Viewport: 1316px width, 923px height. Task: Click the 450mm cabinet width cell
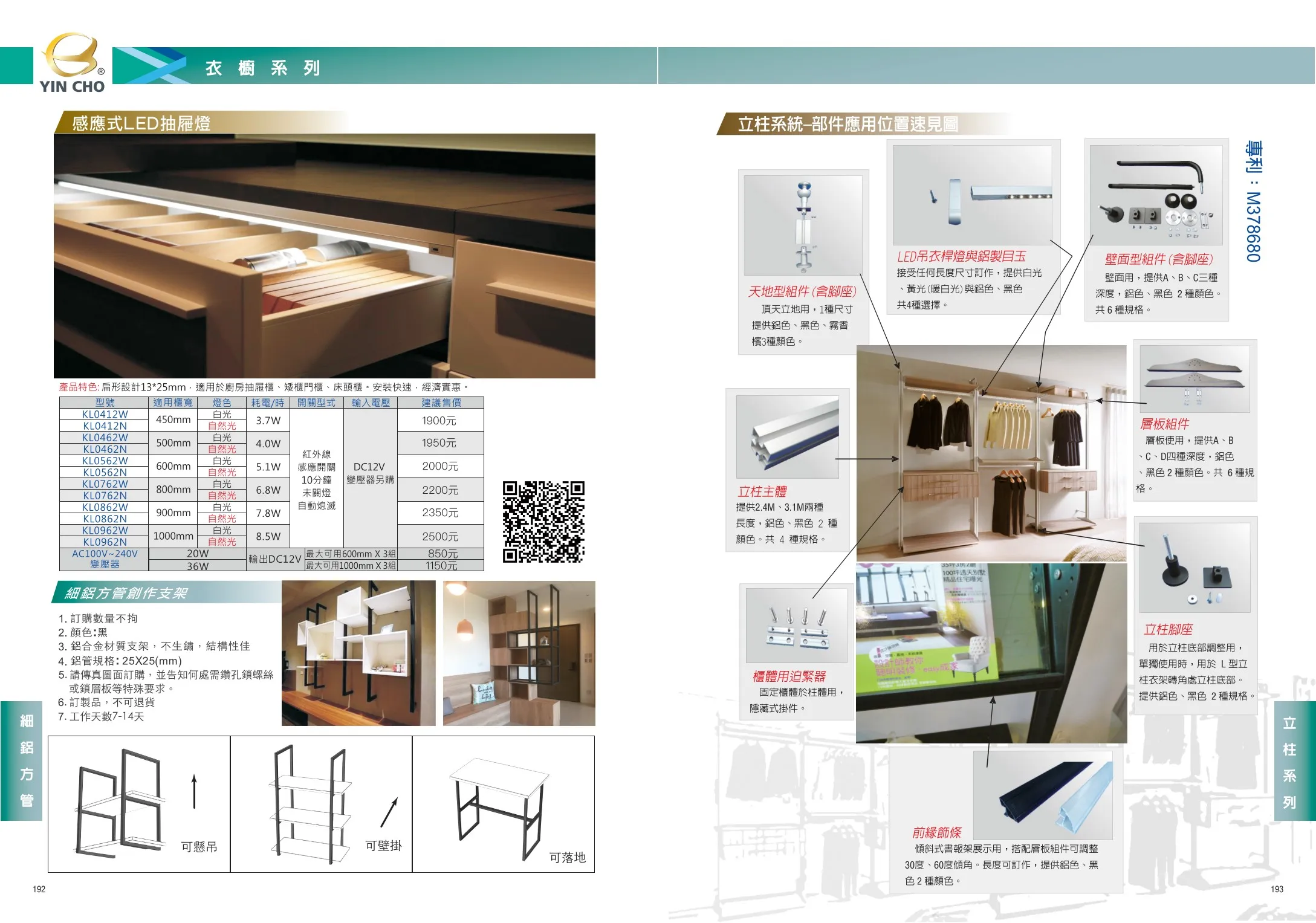point(173,419)
